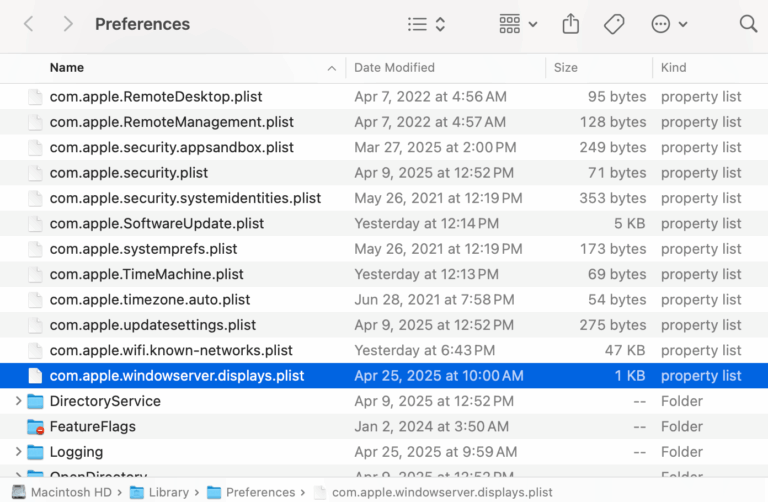Go back with the left arrow
This screenshot has width=768, height=502.
[29, 24]
